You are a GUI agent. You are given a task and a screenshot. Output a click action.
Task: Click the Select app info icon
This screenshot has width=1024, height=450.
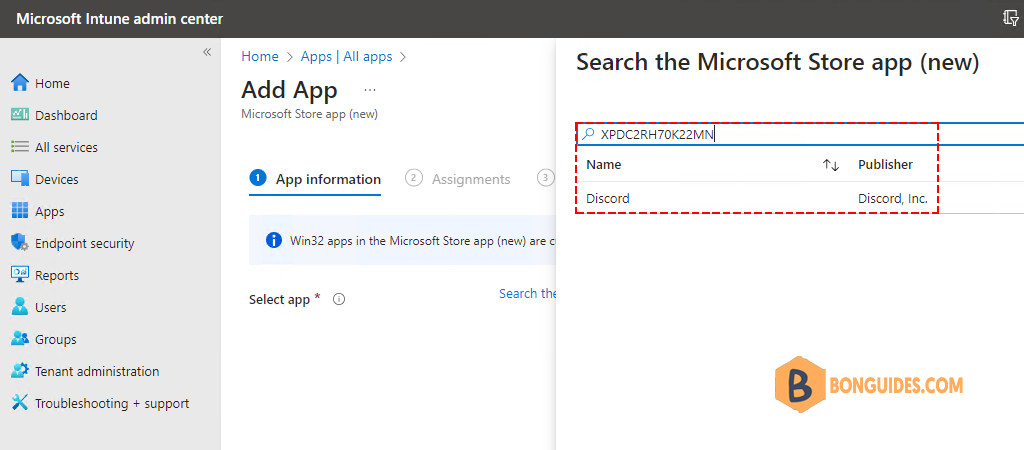pos(339,300)
